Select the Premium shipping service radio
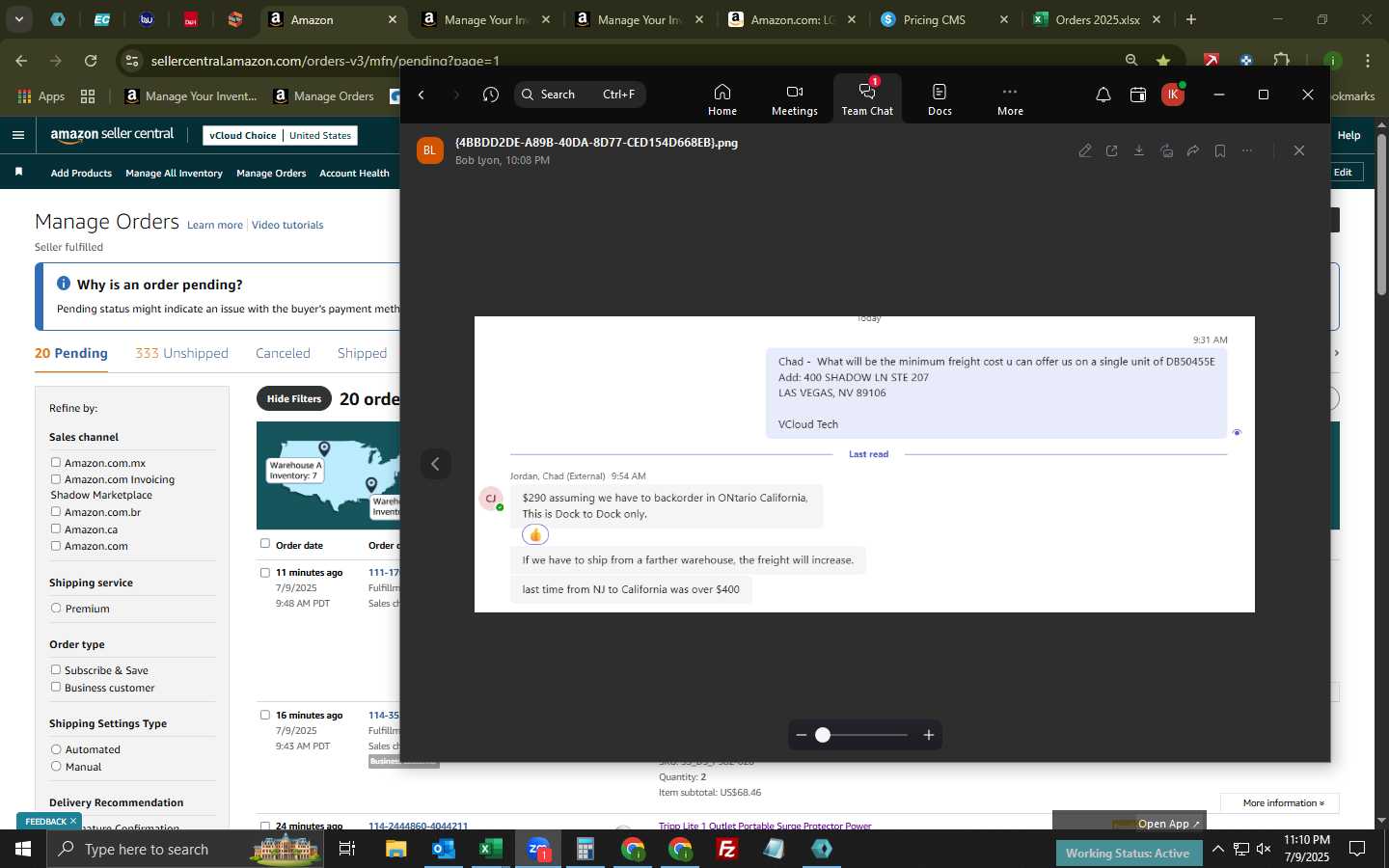The height and width of the screenshot is (868, 1389). 56,609
